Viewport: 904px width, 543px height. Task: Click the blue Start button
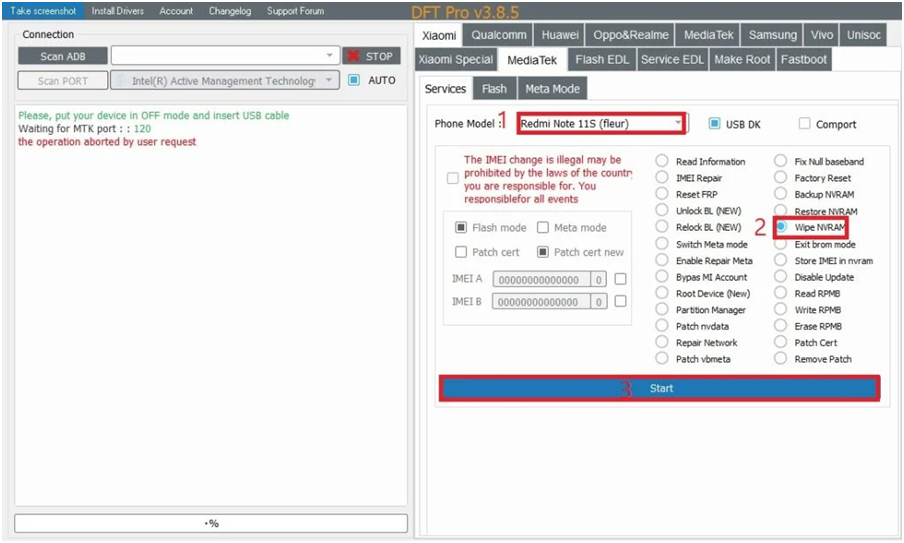click(660, 388)
